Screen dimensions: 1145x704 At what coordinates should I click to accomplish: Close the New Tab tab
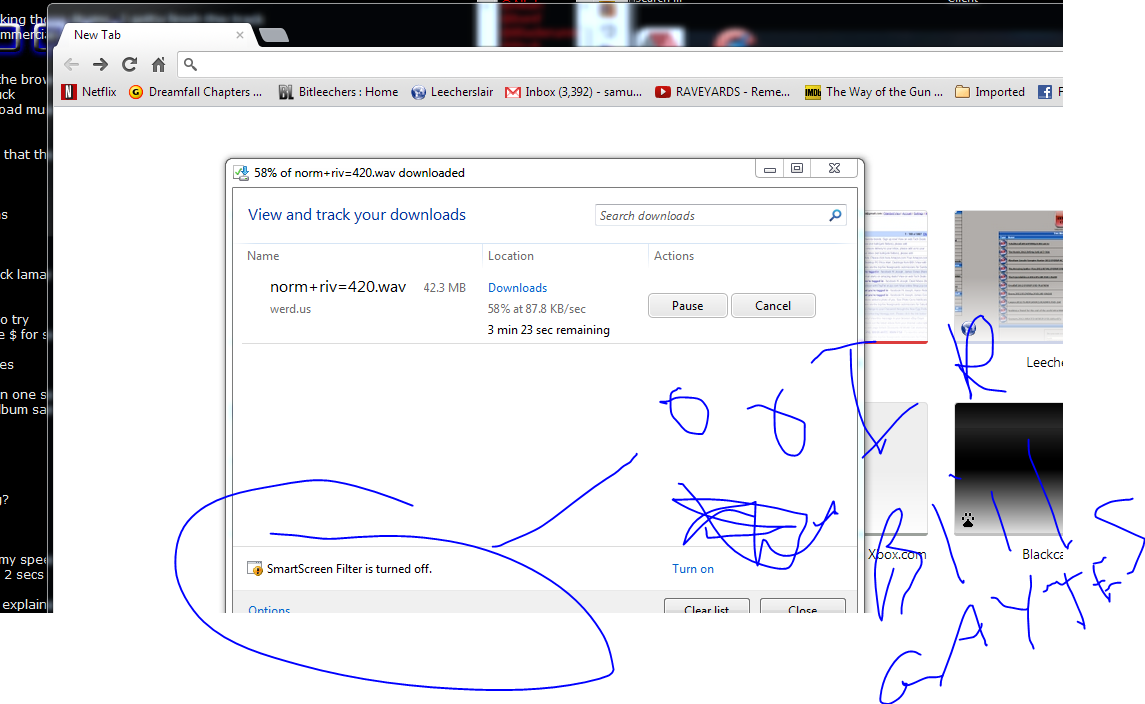(x=240, y=35)
